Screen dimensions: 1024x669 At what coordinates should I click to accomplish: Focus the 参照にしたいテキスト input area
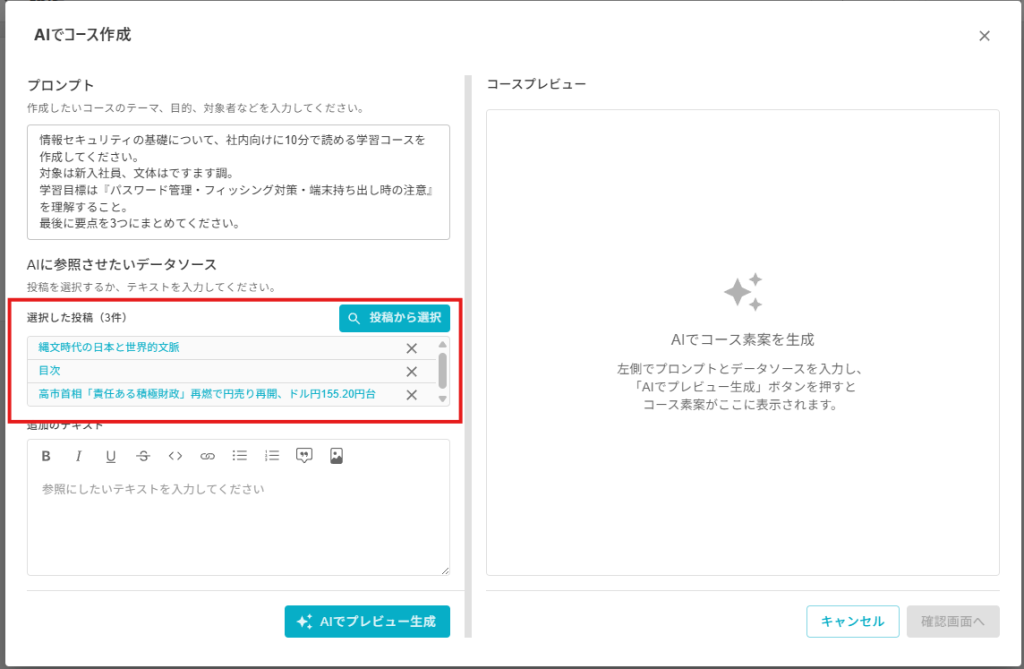[x=238, y=520]
